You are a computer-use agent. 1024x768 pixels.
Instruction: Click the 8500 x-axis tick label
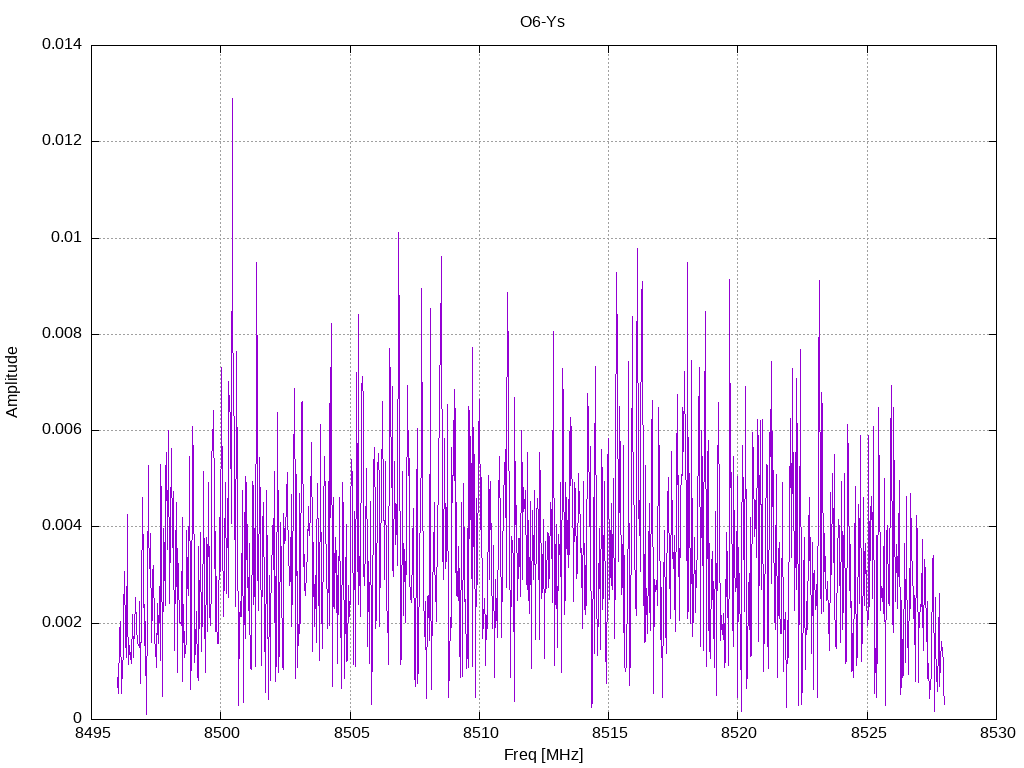(221, 733)
